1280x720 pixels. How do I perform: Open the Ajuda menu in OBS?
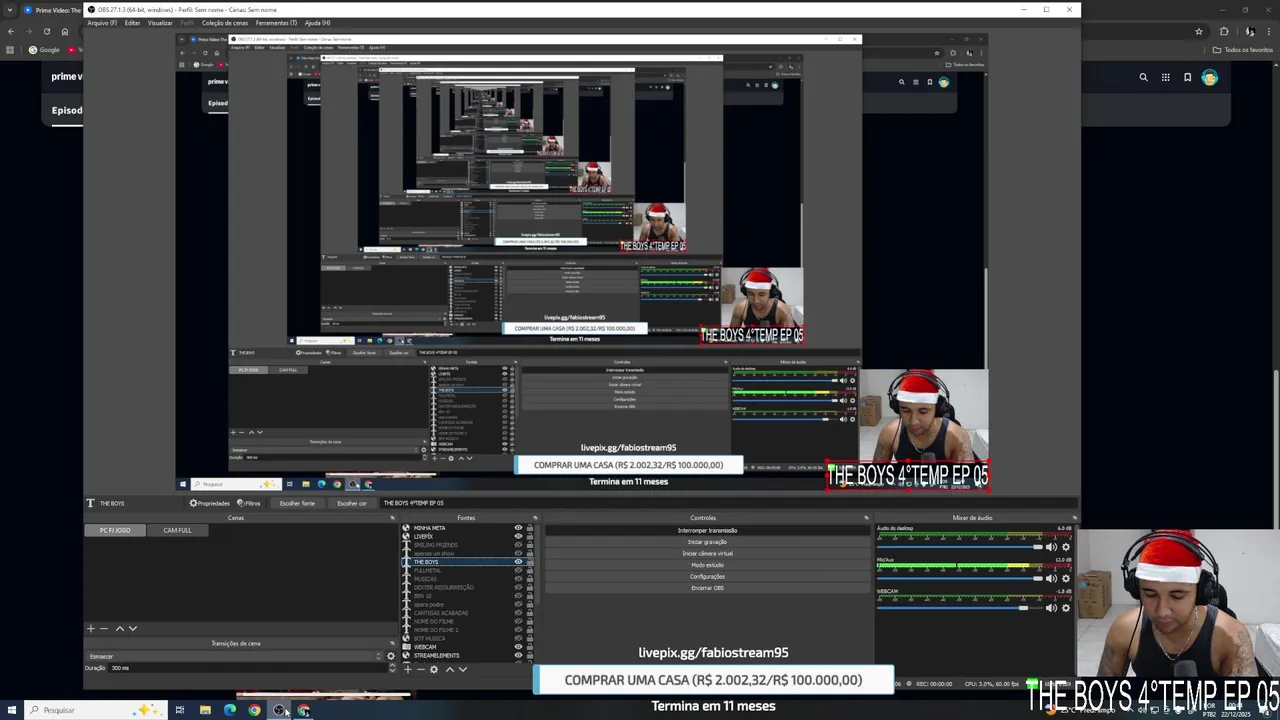coord(317,23)
